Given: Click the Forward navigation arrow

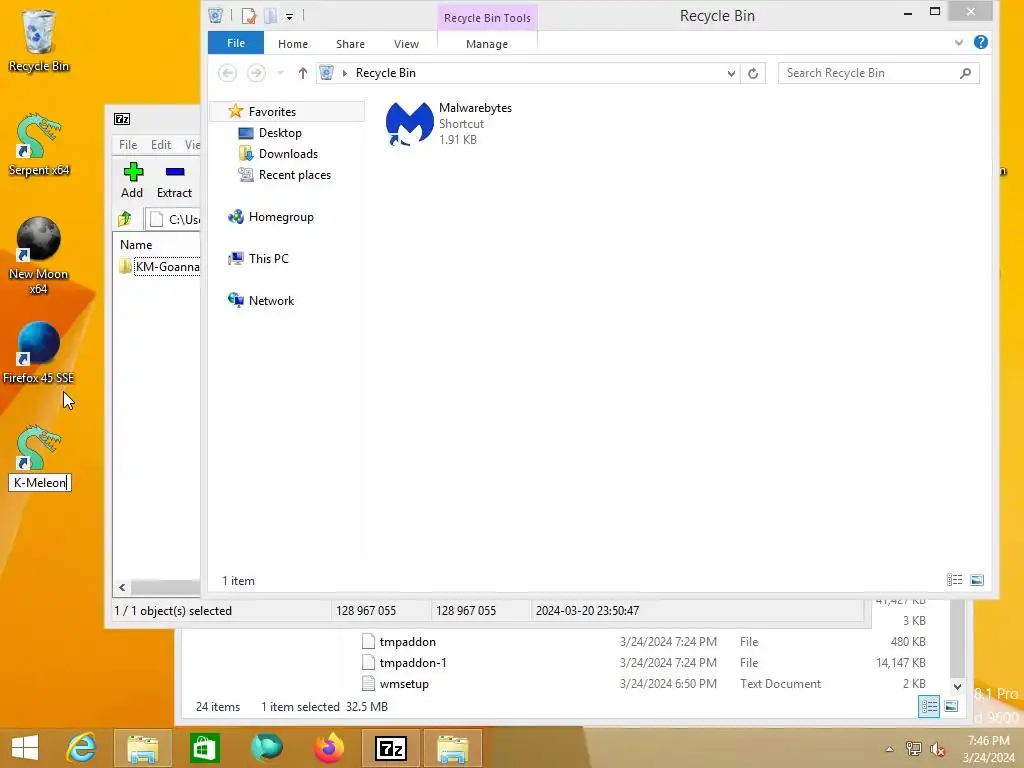Looking at the screenshot, I should pyautogui.click(x=256, y=72).
